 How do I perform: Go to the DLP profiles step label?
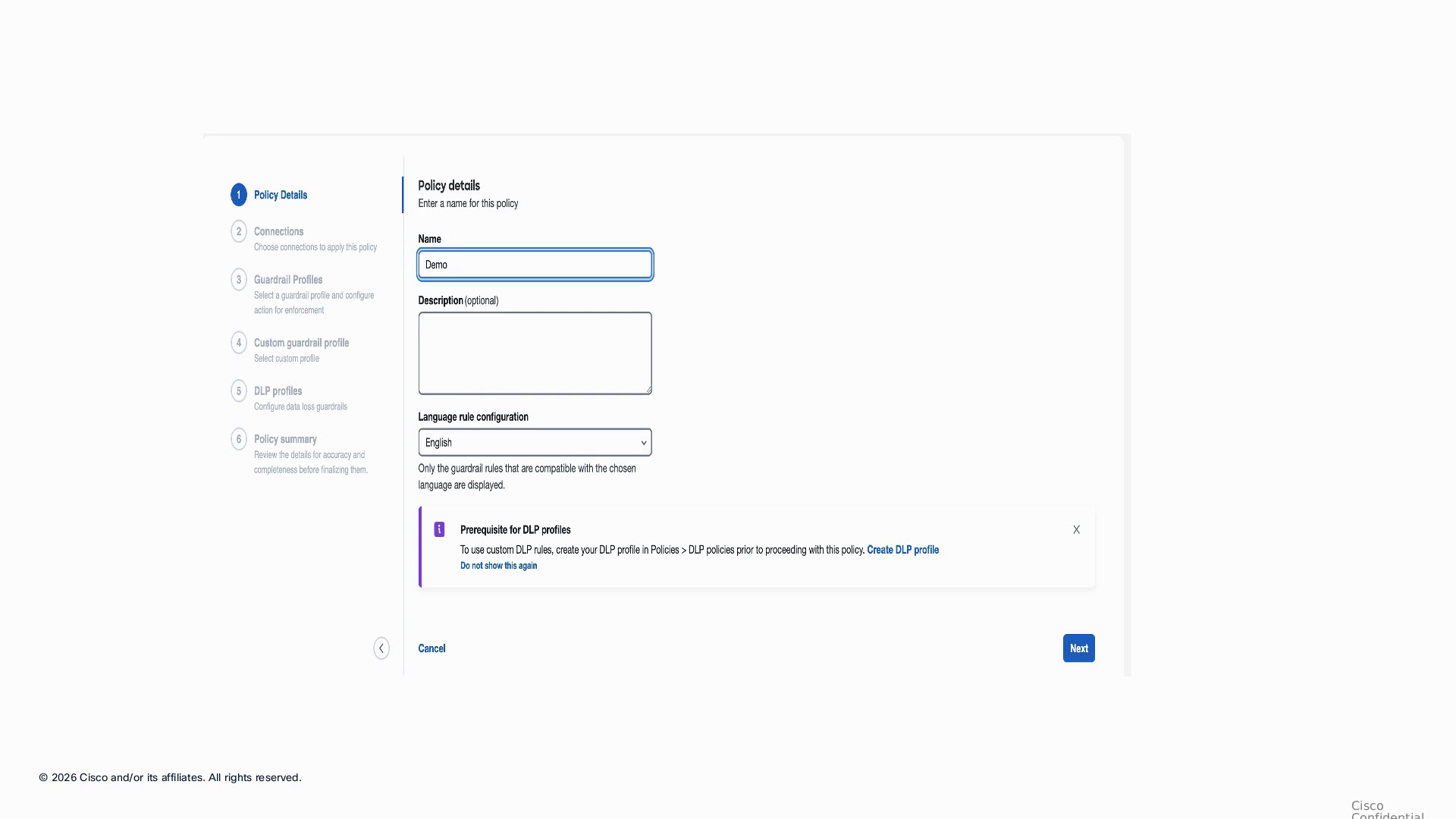click(278, 391)
